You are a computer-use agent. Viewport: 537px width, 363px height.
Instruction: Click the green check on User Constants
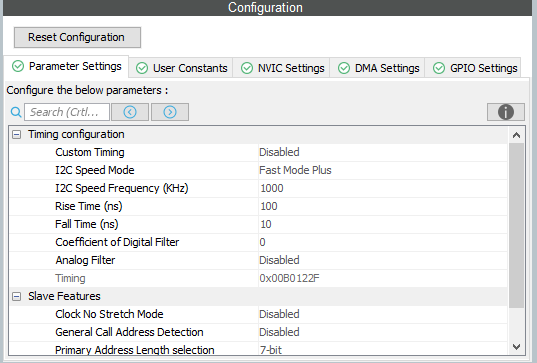[x=142, y=68]
